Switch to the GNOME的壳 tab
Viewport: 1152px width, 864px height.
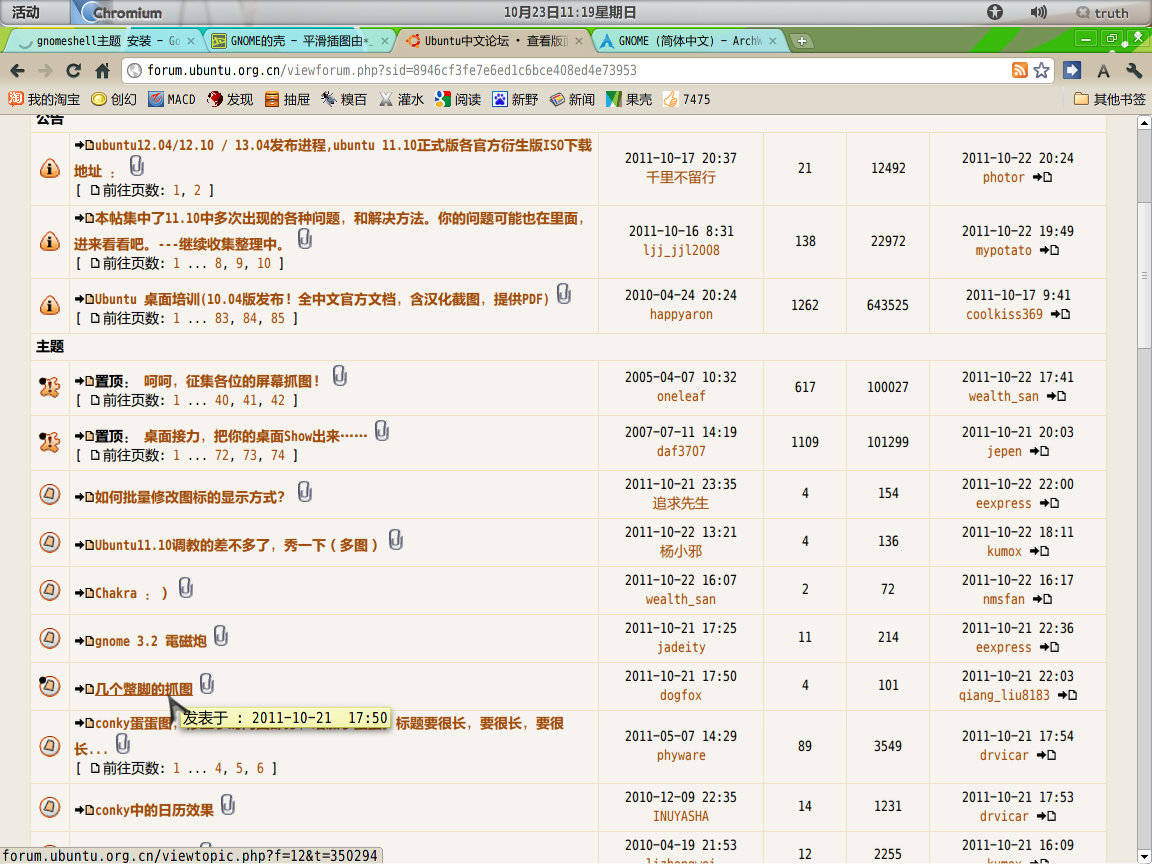click(300, 41)
